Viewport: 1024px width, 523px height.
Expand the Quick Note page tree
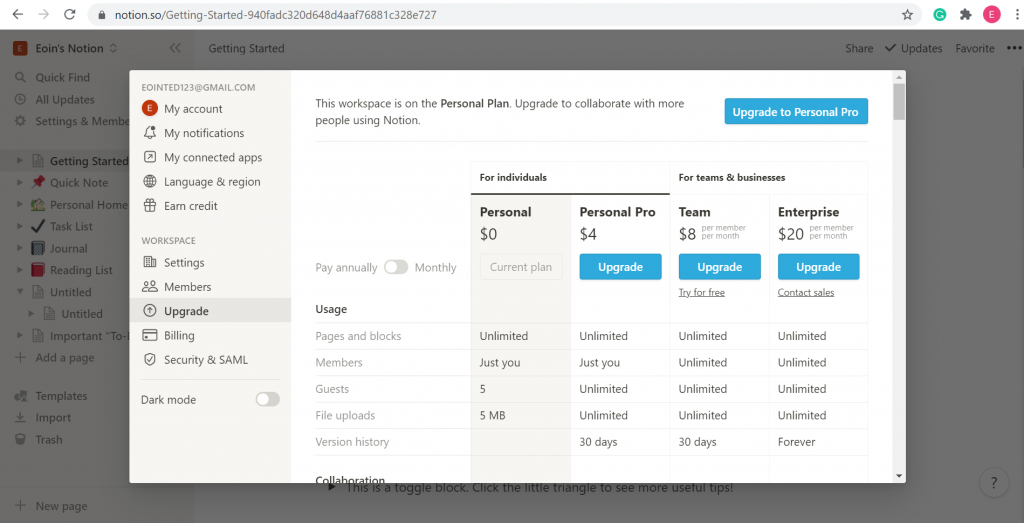(20, 182)
